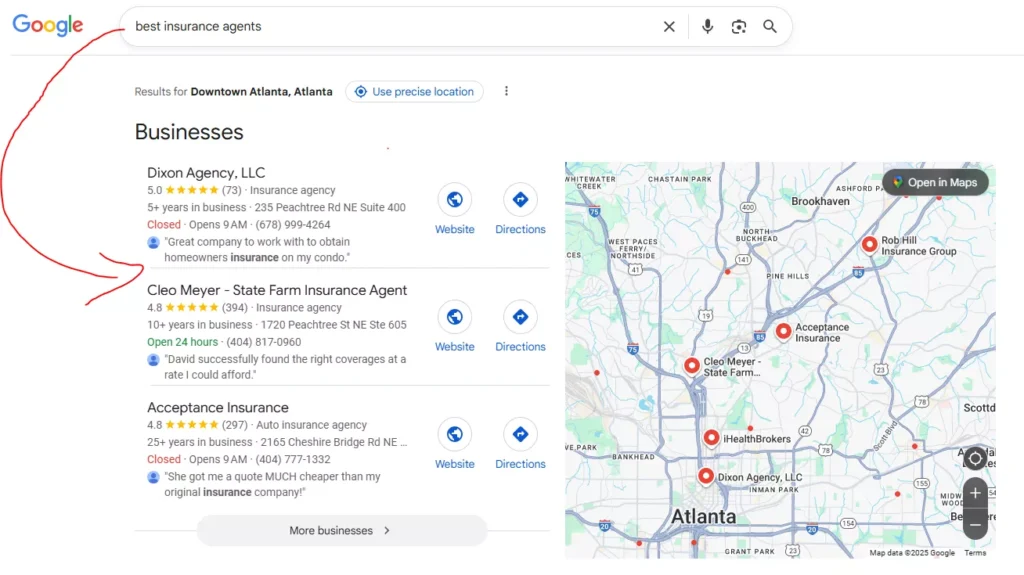The height and width of the screenshot is (575, 1024).
Task: Open Acceptance Insurance listing title
Action: tap(217, 407)
